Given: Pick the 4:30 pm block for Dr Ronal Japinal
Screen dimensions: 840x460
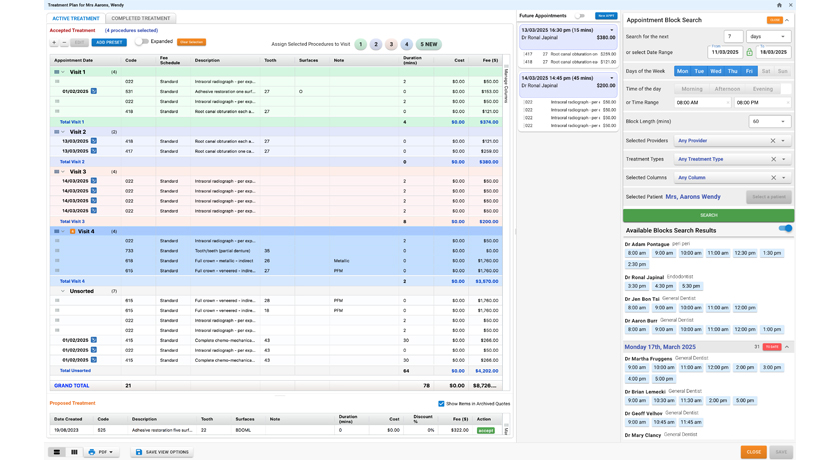Looking at the screenshot, I should (x=663, y=286).
